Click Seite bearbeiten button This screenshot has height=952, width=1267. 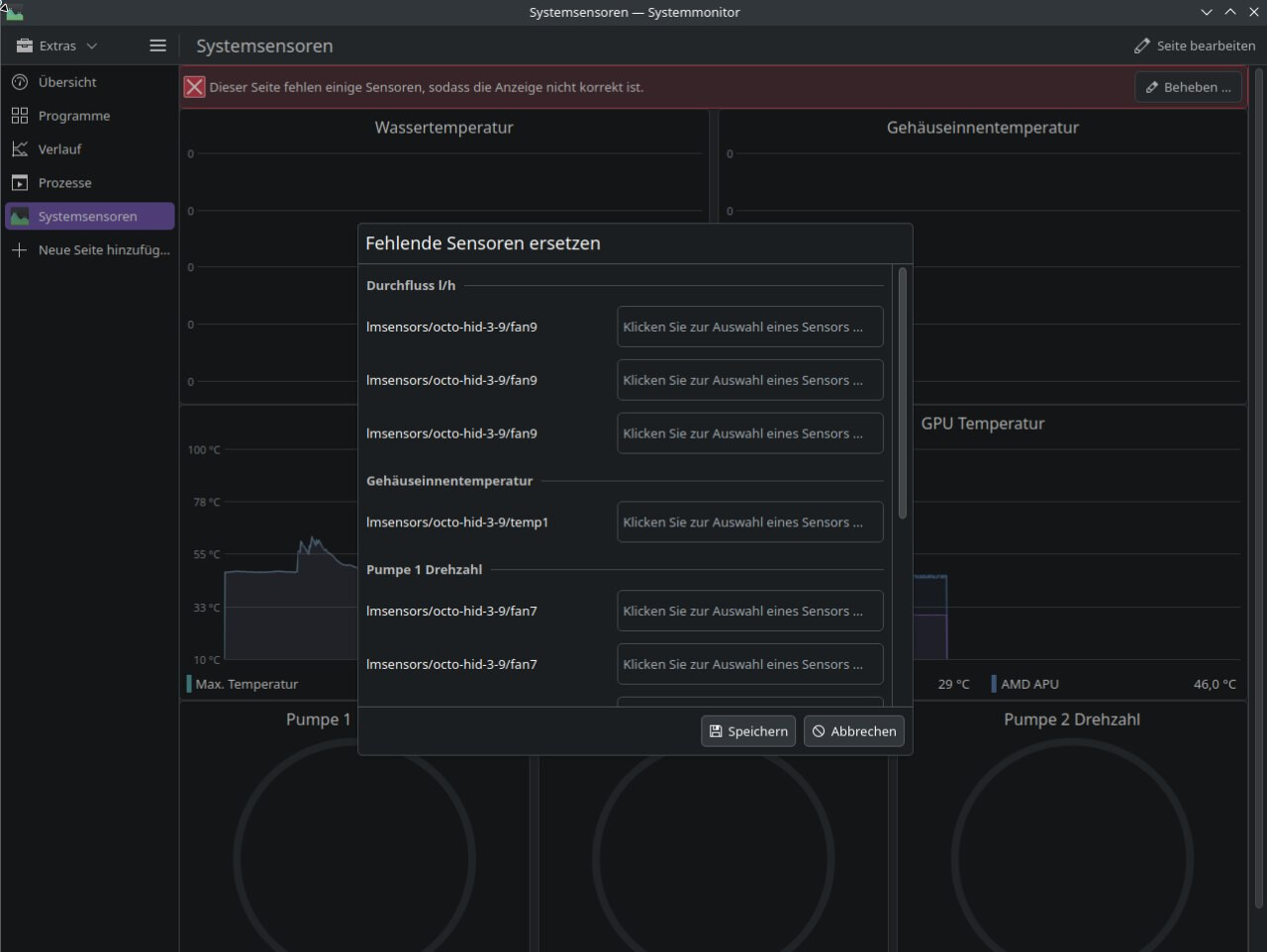click(1194, 46)
